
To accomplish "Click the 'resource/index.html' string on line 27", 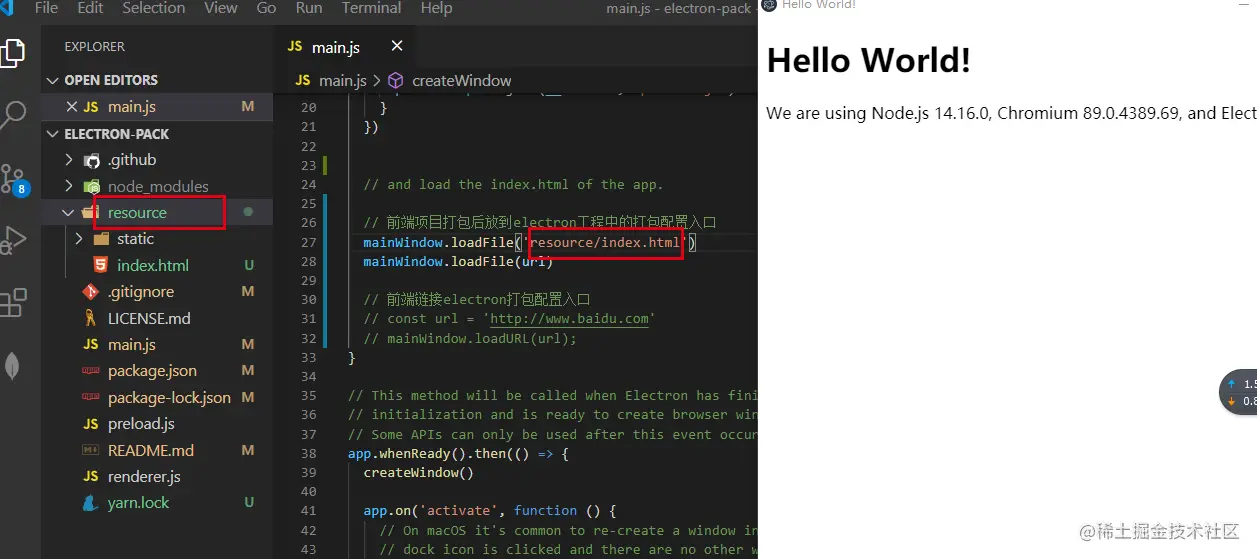I will (x=605, y=243).
